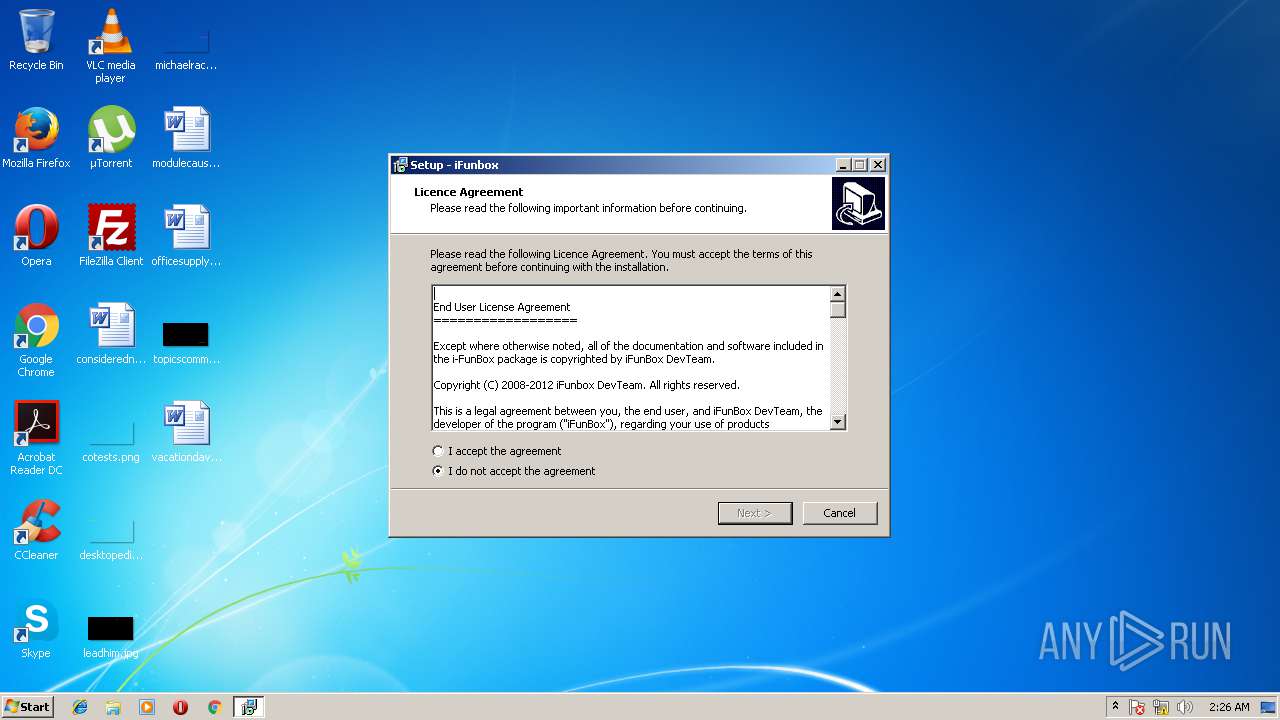
Task: Click the Next button in setup
Action: click(x=755, y=513)
